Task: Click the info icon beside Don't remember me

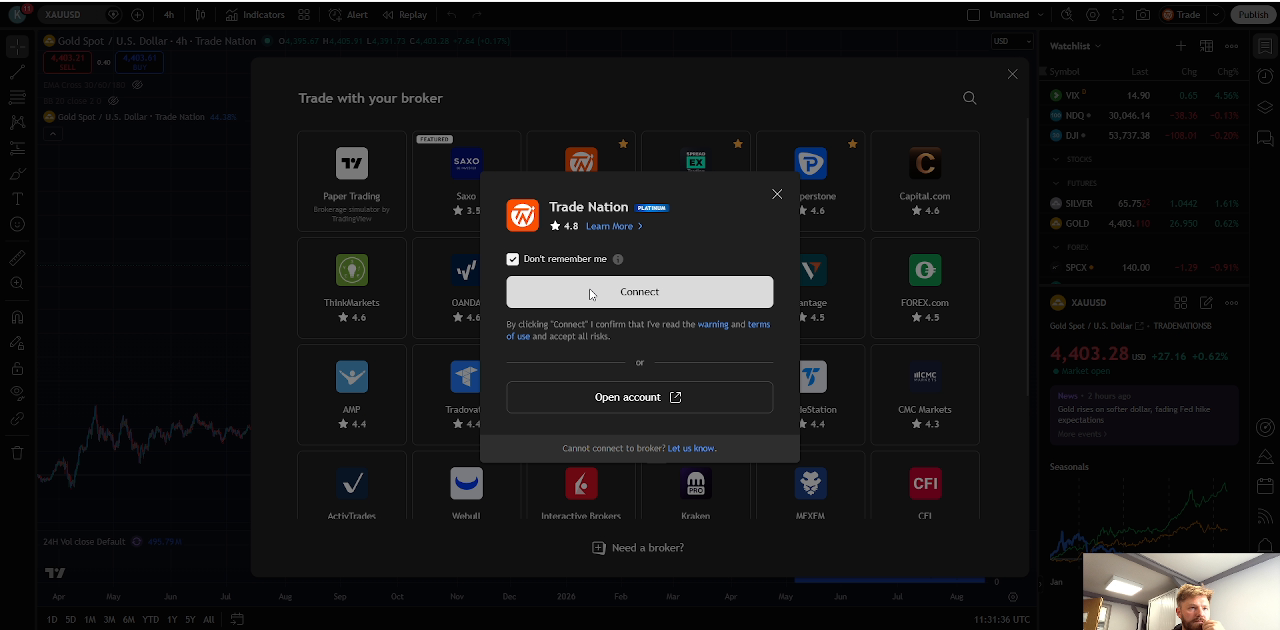Action: [x=618, y=259]
